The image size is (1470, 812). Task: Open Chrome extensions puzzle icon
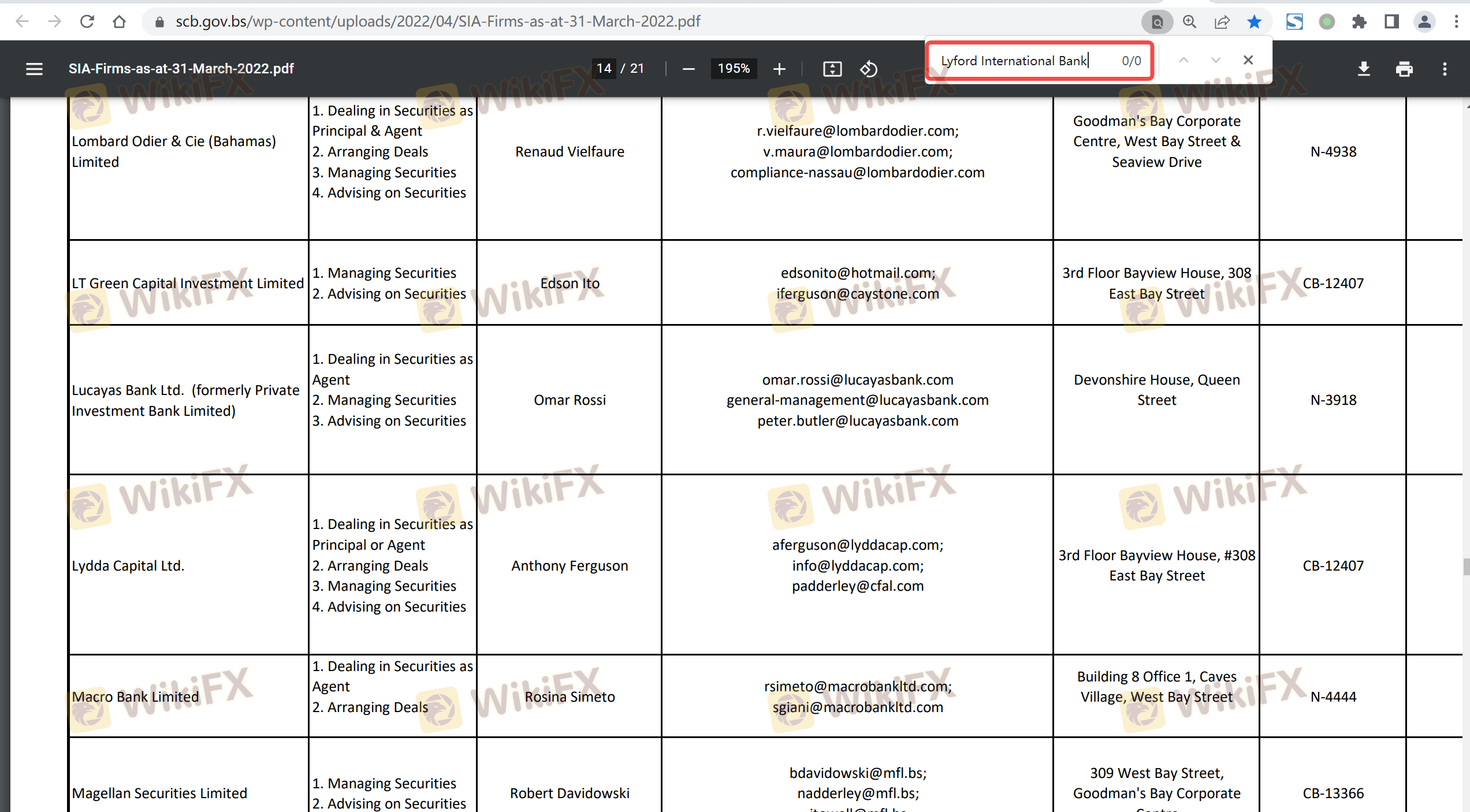pyautogui.click(x=1359, y=21)
